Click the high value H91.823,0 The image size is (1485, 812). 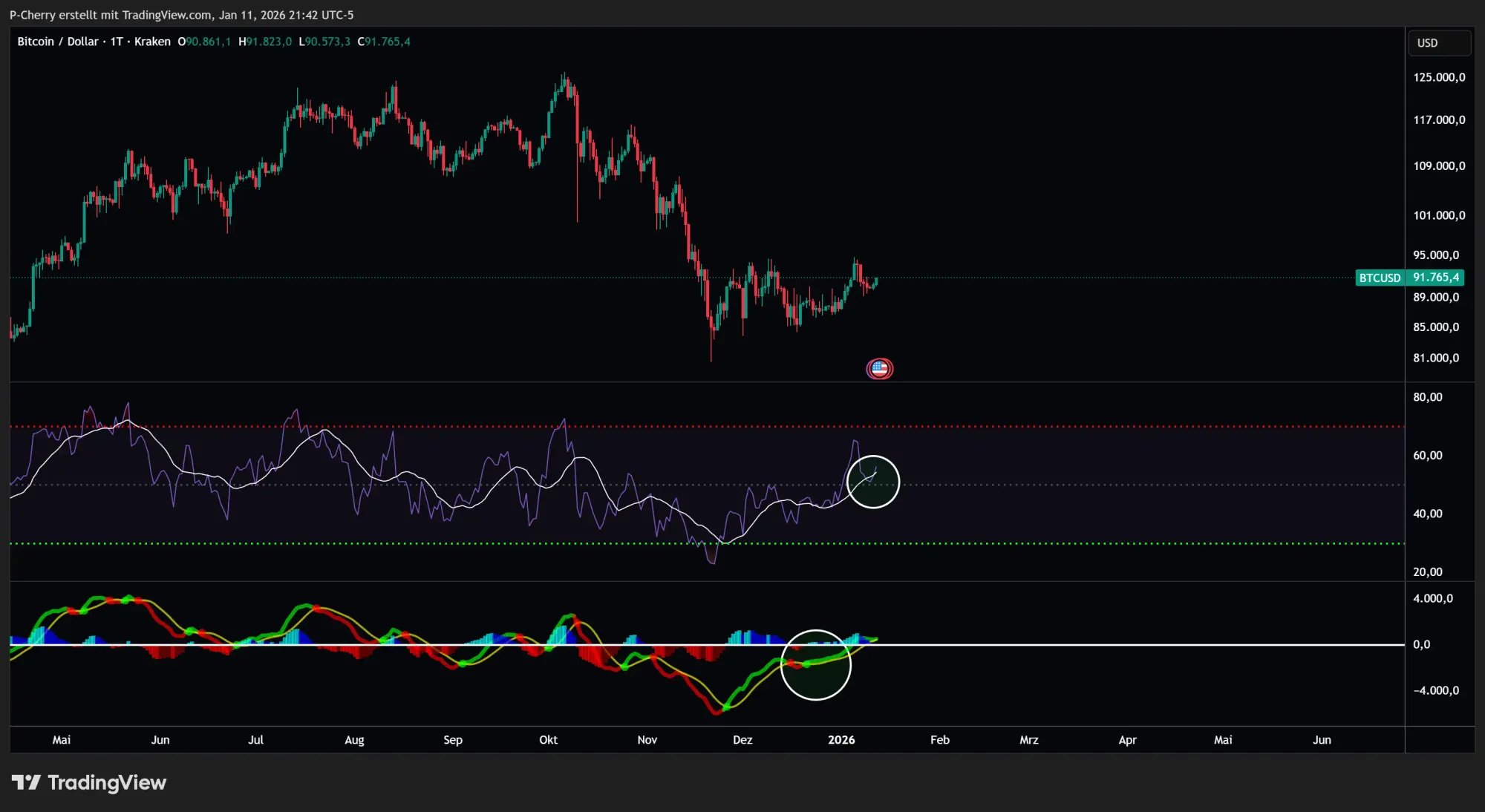(264, 42)
